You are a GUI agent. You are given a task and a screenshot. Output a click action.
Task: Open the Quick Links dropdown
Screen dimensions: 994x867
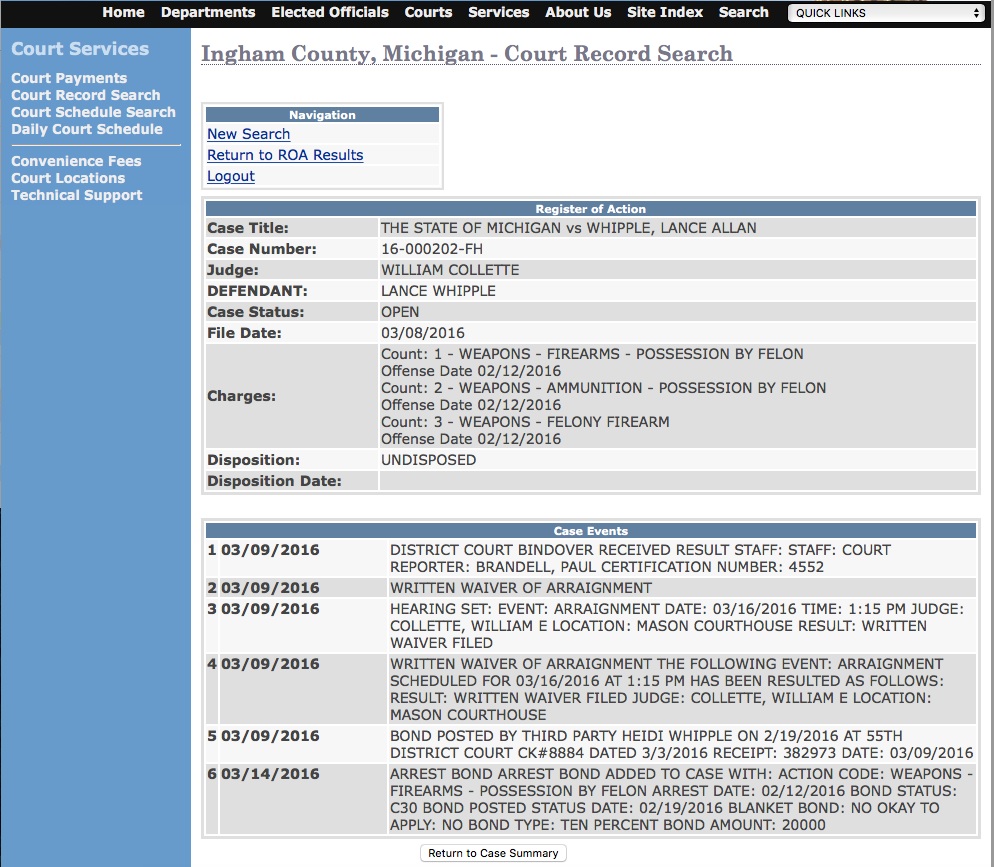tap(886, 13)
